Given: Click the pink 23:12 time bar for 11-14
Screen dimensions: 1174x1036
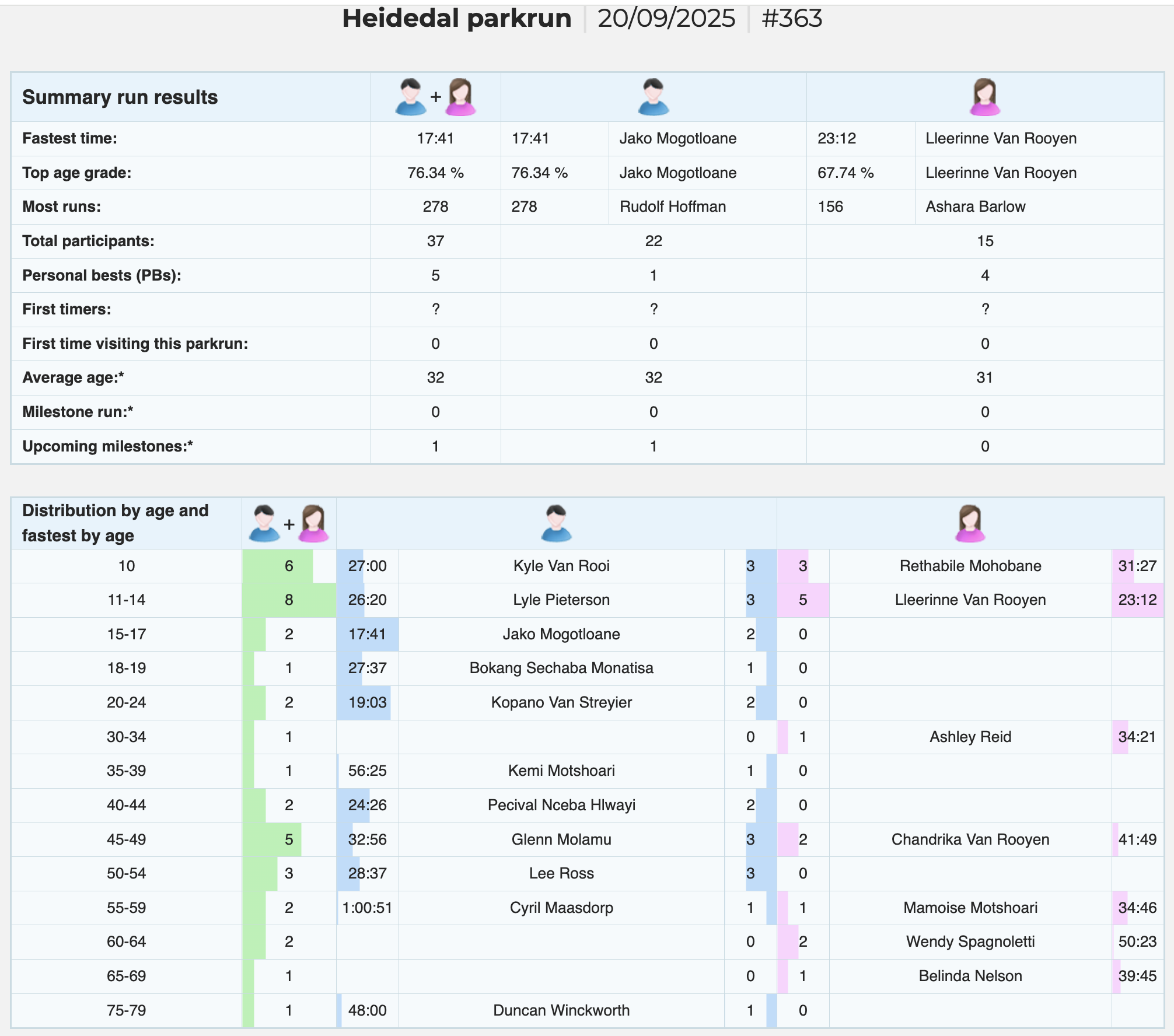Looking at the screenshot, I should (1137, 600).
